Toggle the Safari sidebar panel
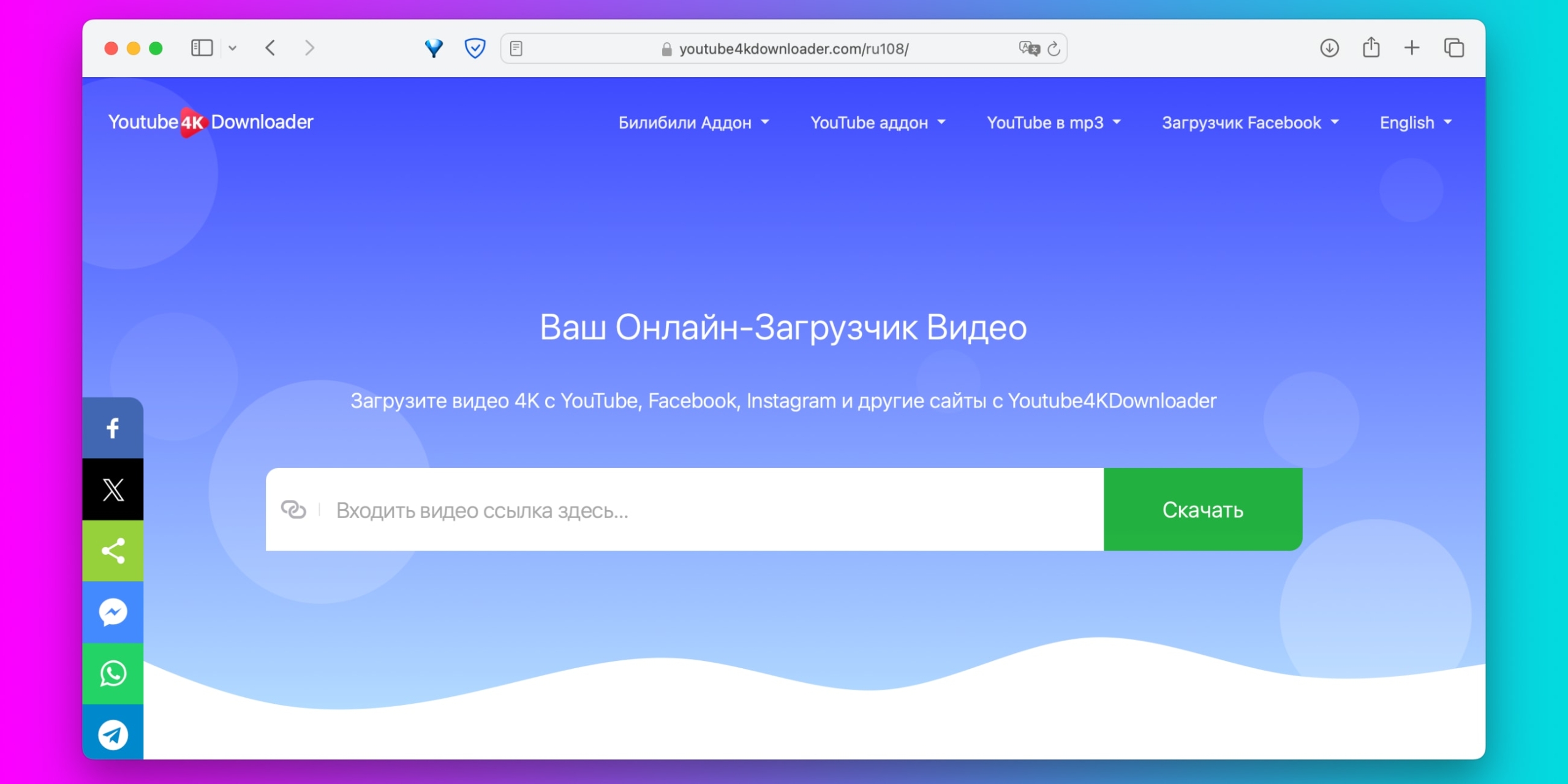The width and height of the screenshot is (1568, 784). [202, 48]
